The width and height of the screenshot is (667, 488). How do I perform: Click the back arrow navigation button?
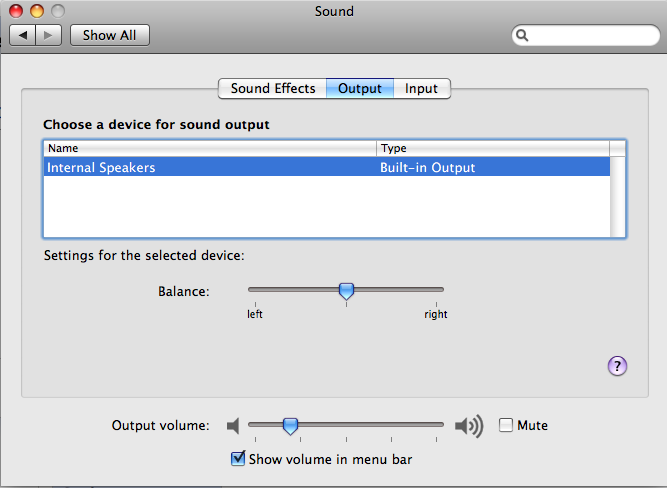coord(23,35)
